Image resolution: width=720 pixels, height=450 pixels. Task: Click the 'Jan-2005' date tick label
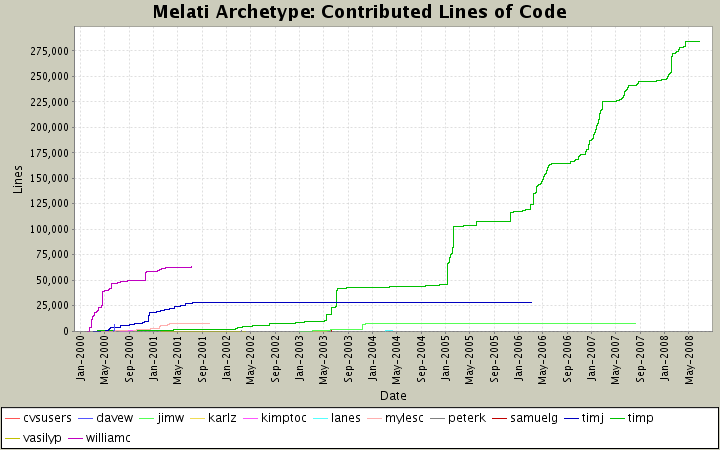(x=445, y=360)
